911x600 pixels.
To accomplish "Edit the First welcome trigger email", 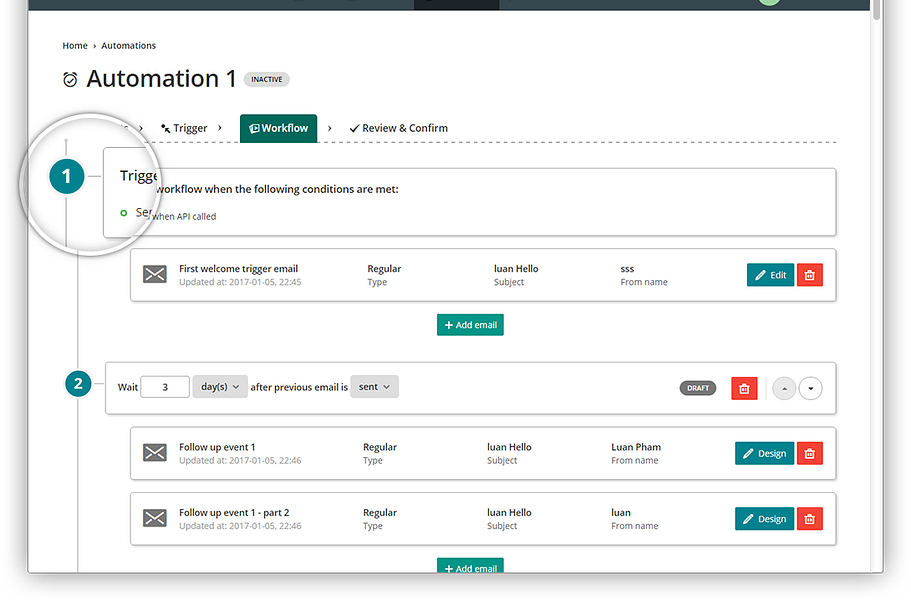I will 770,275.
